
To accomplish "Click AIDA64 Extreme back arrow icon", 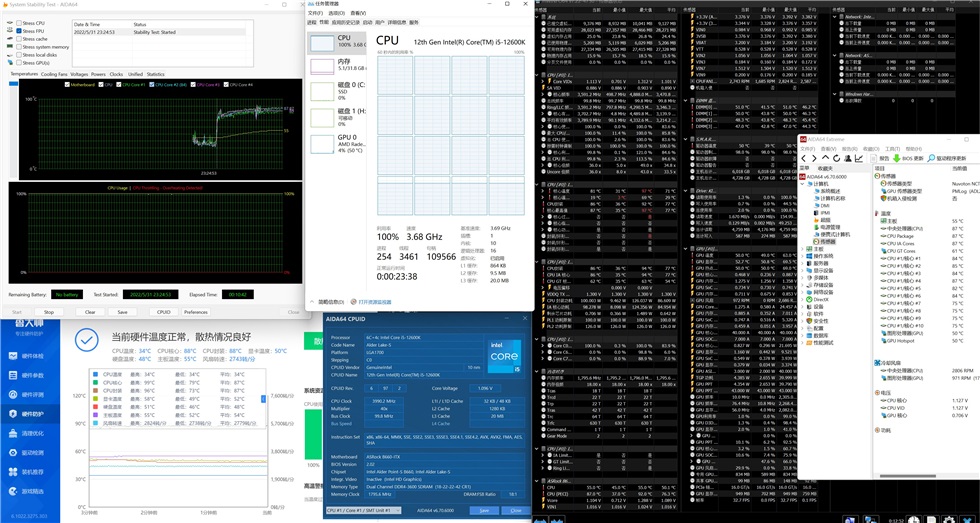I will tap(803, 158).
